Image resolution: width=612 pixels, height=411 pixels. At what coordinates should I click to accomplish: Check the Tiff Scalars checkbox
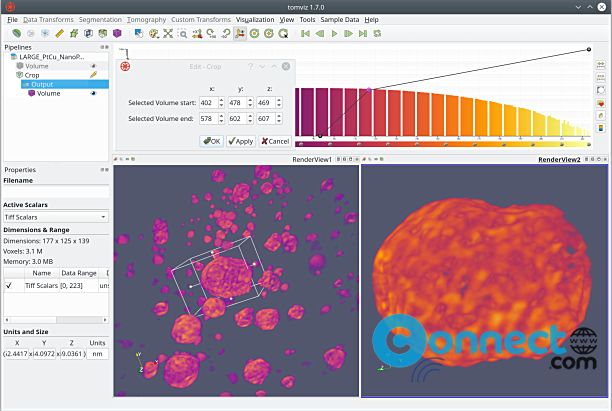click(9, 286)
